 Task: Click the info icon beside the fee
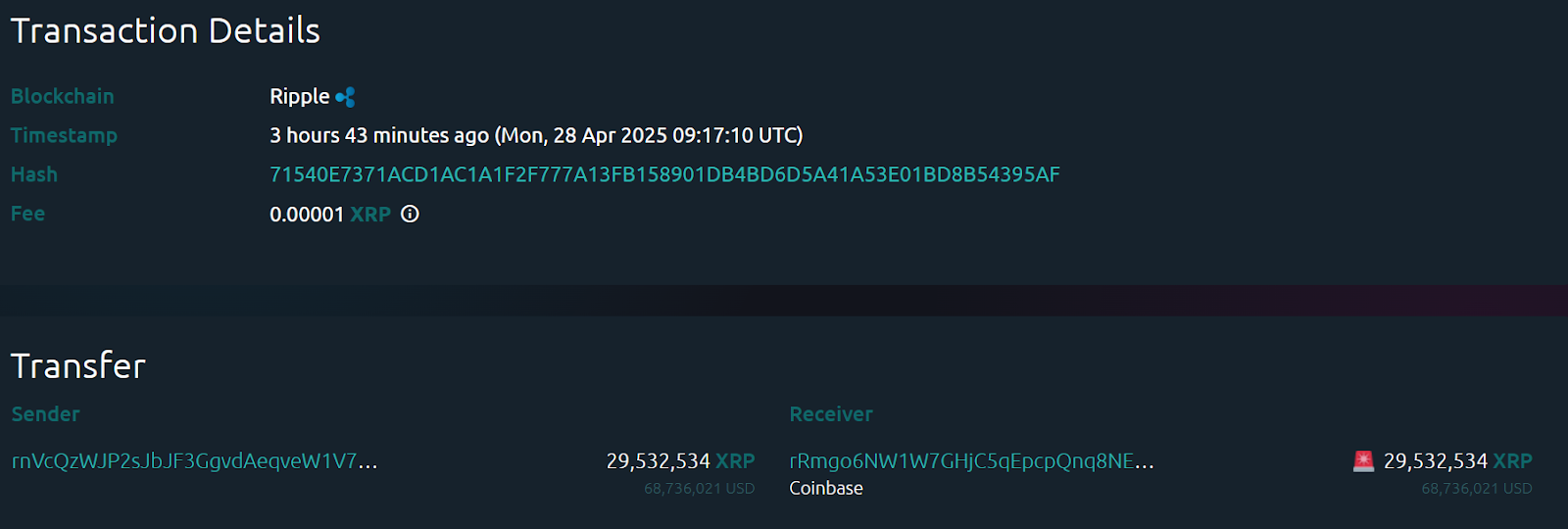click(410, 214)
